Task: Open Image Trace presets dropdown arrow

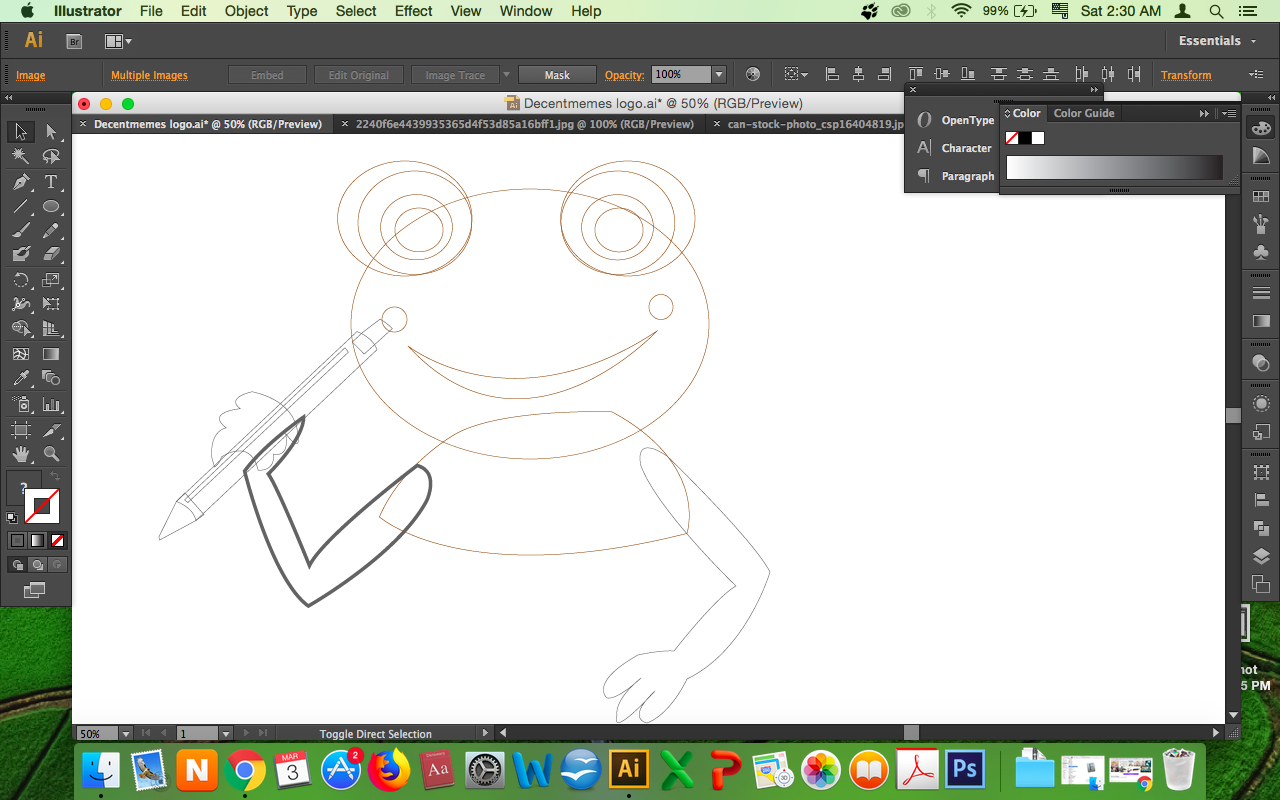Action: tap(506, 75)
